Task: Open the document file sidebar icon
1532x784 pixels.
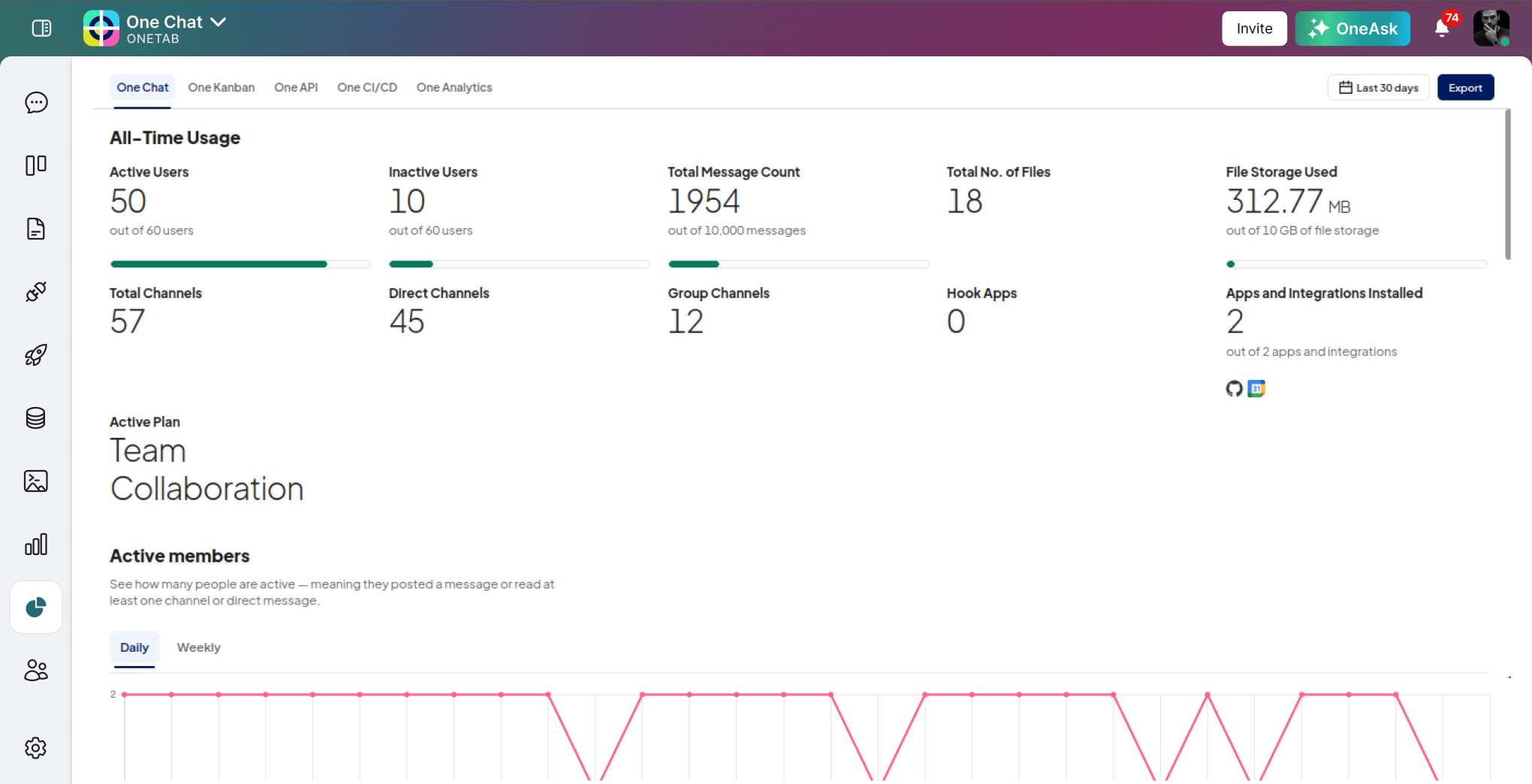Action: [36, 228]
